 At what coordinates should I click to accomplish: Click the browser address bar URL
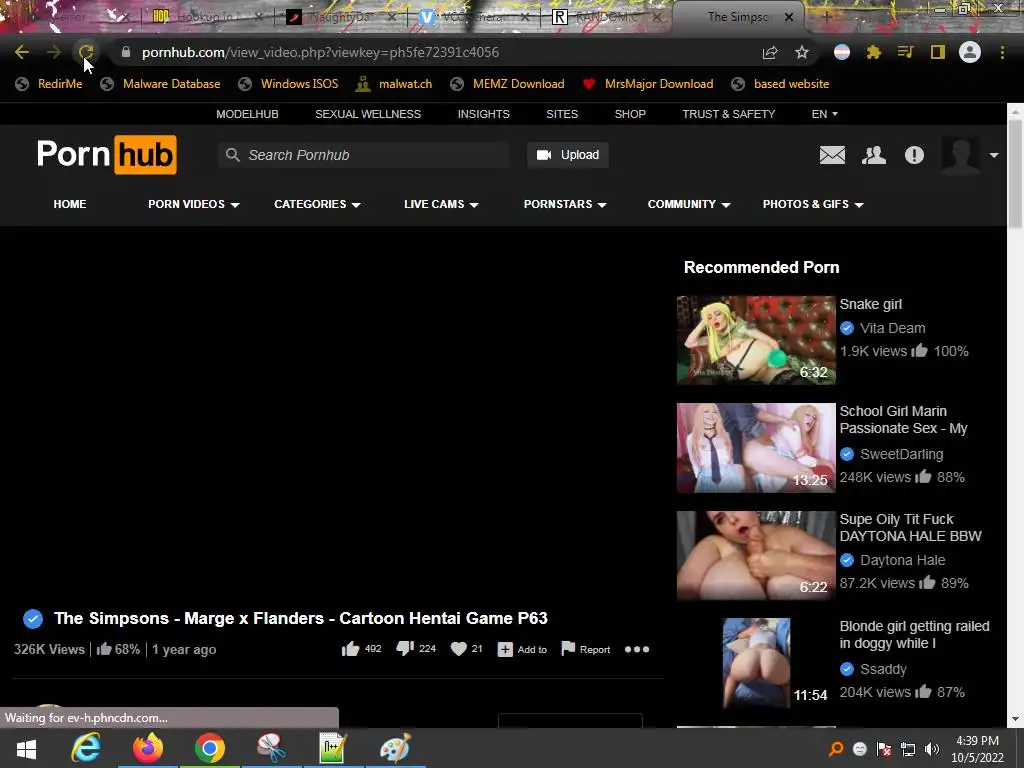320,52
